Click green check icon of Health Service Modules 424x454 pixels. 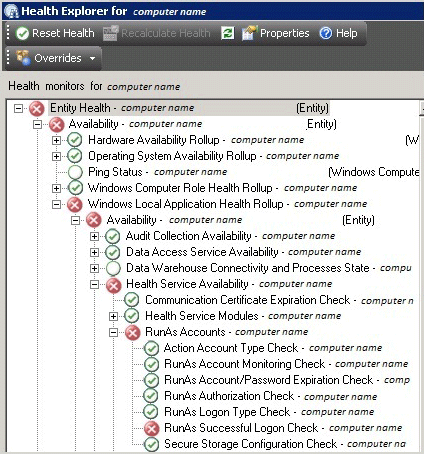(132, 316)
